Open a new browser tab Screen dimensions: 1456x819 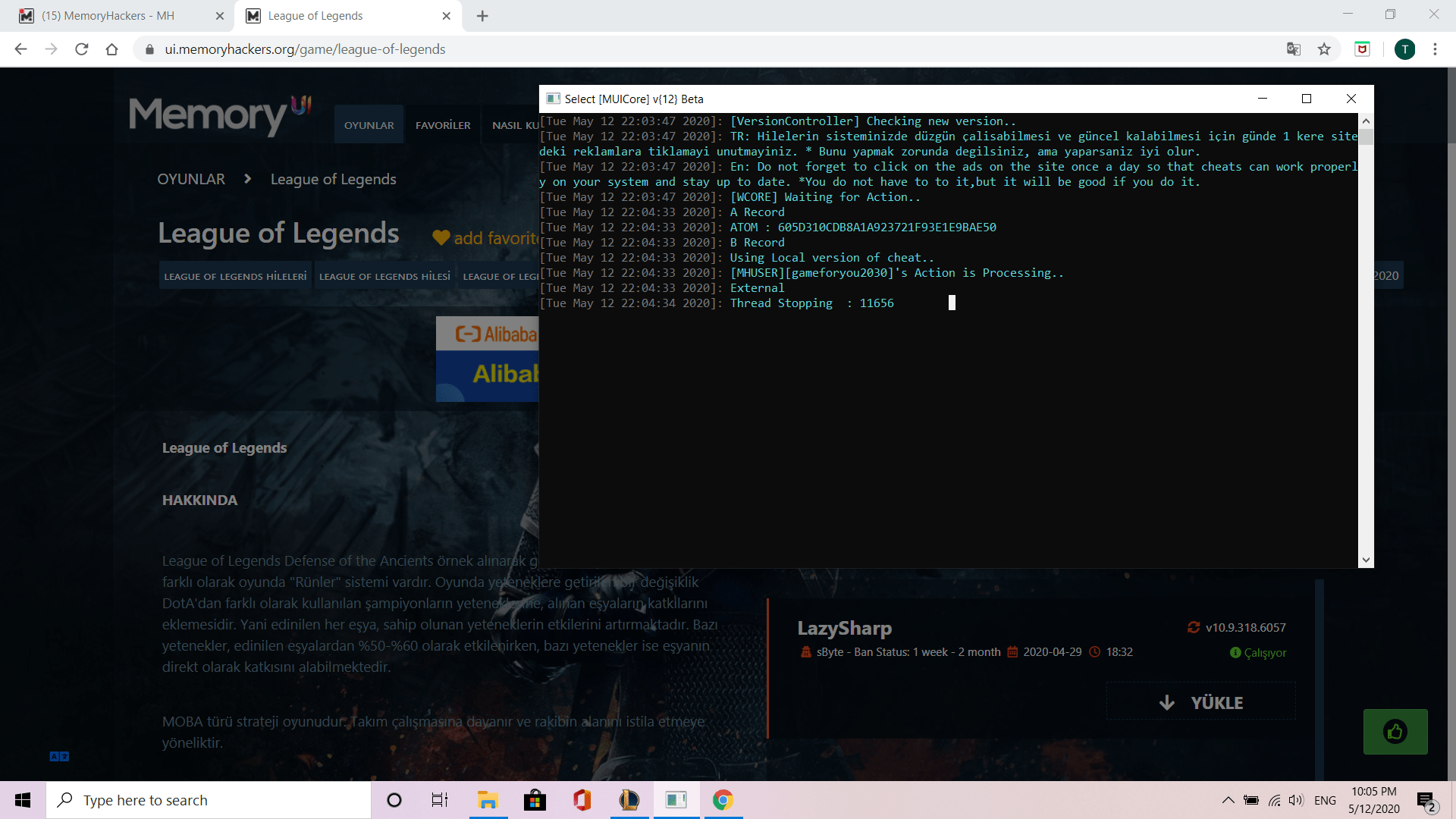point(482,16)
